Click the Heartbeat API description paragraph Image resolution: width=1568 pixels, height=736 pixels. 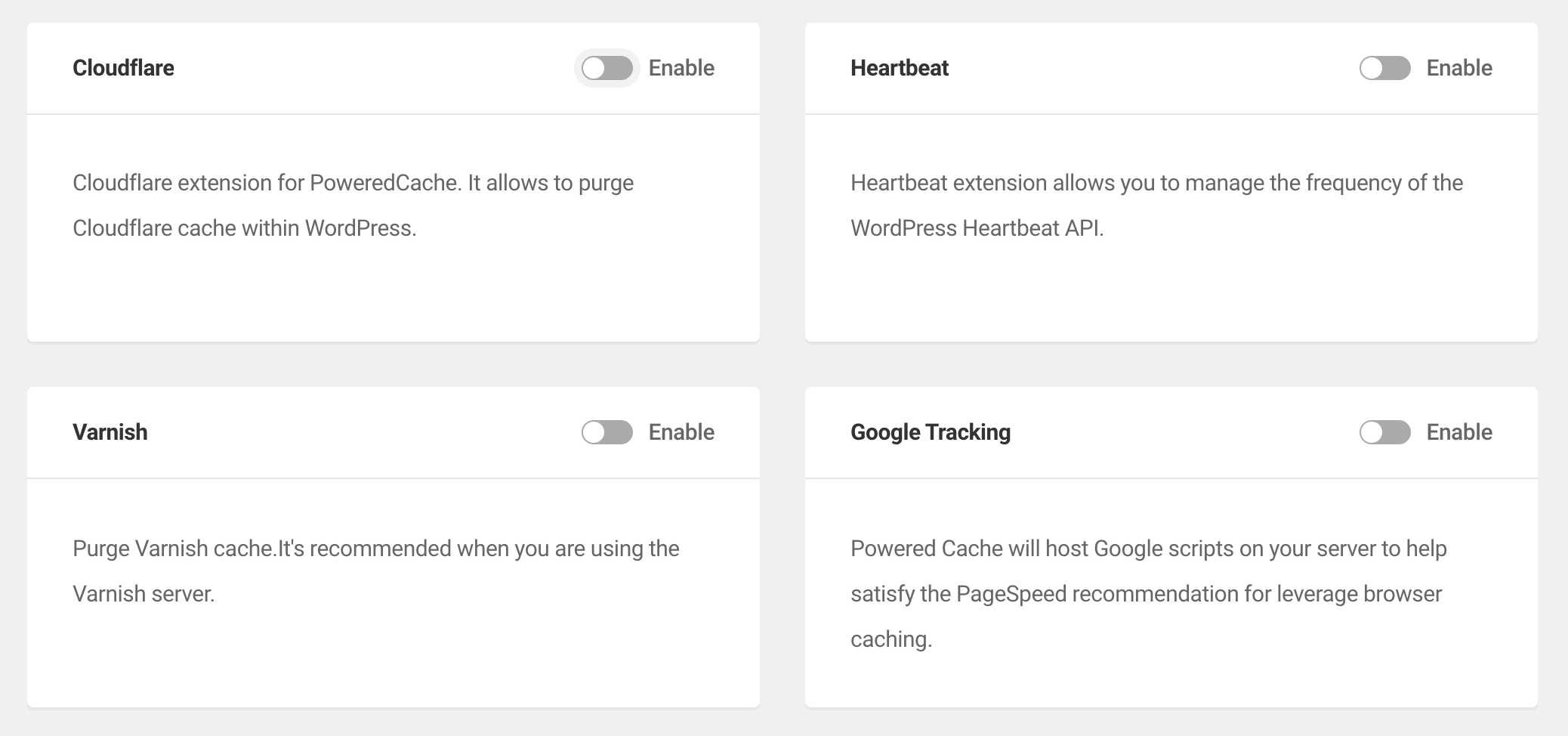pyautogui.click(x=1156, y=206)
